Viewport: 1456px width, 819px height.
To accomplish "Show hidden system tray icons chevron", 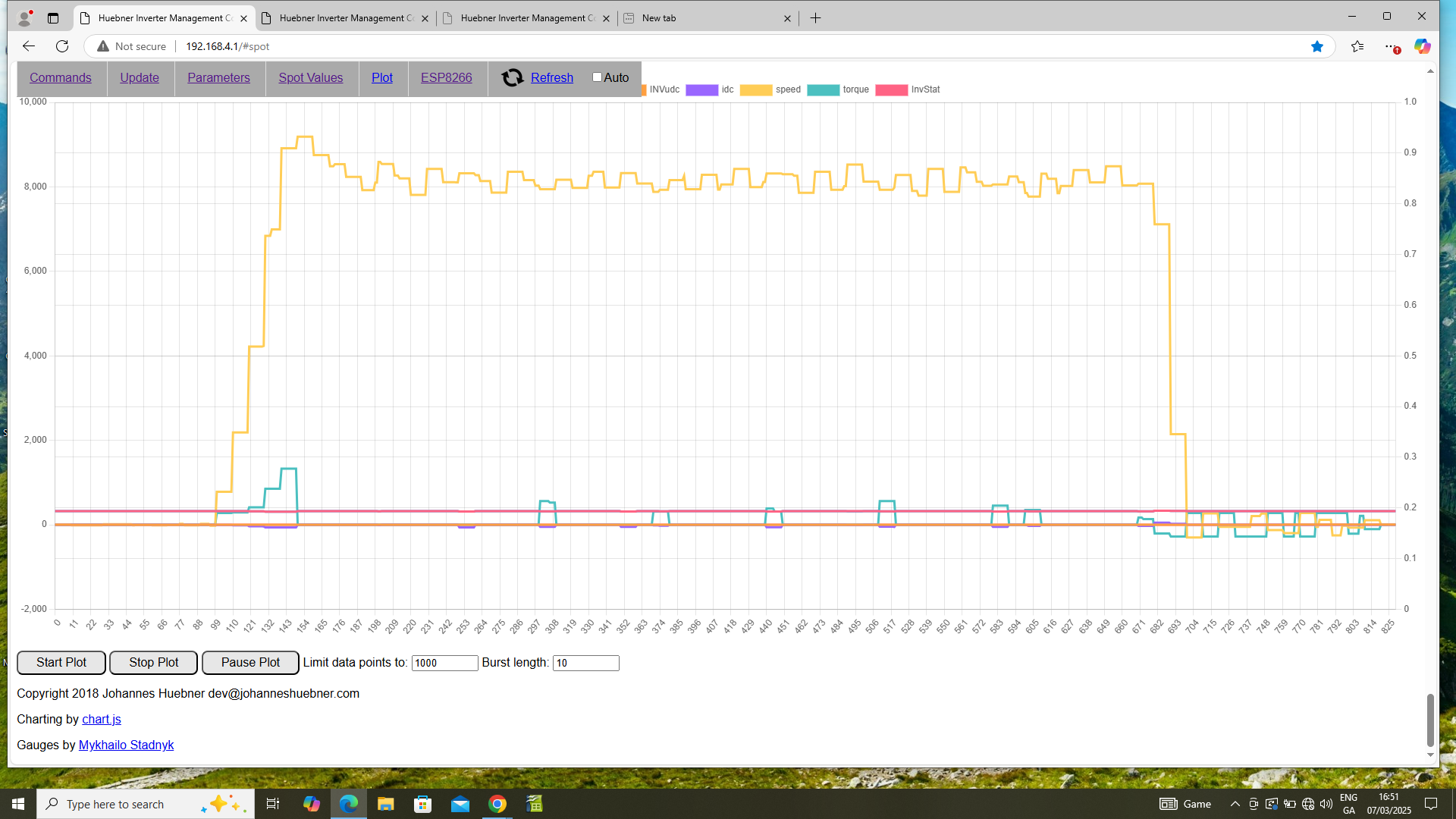I will click(1235, 804).
